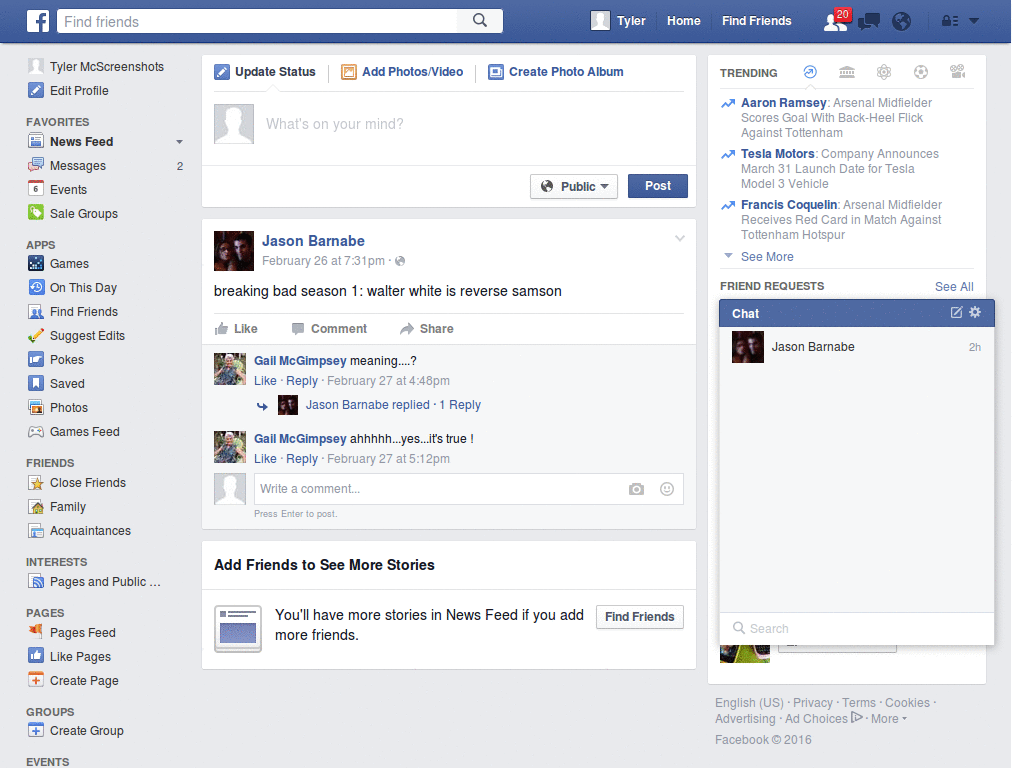Image resolution: width=1024 pixels, height=768 pixels.
Task: Click the blue Post button
Action: (x=658, y=186)
